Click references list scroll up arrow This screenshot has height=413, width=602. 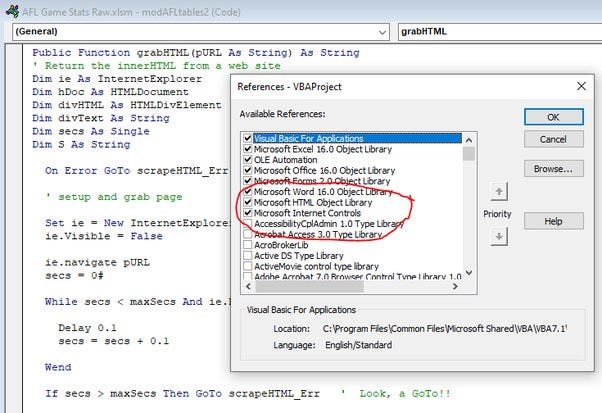coord(469,140)
